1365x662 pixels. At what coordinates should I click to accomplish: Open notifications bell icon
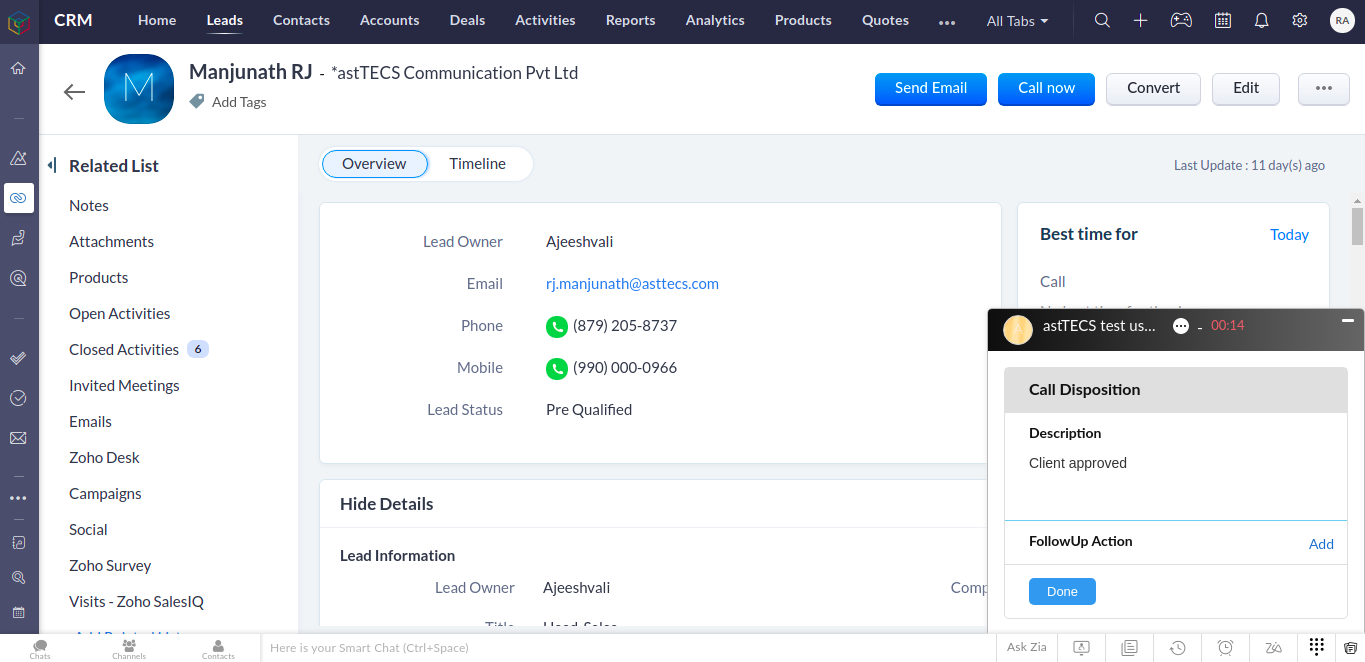(x=1261, y=20)
